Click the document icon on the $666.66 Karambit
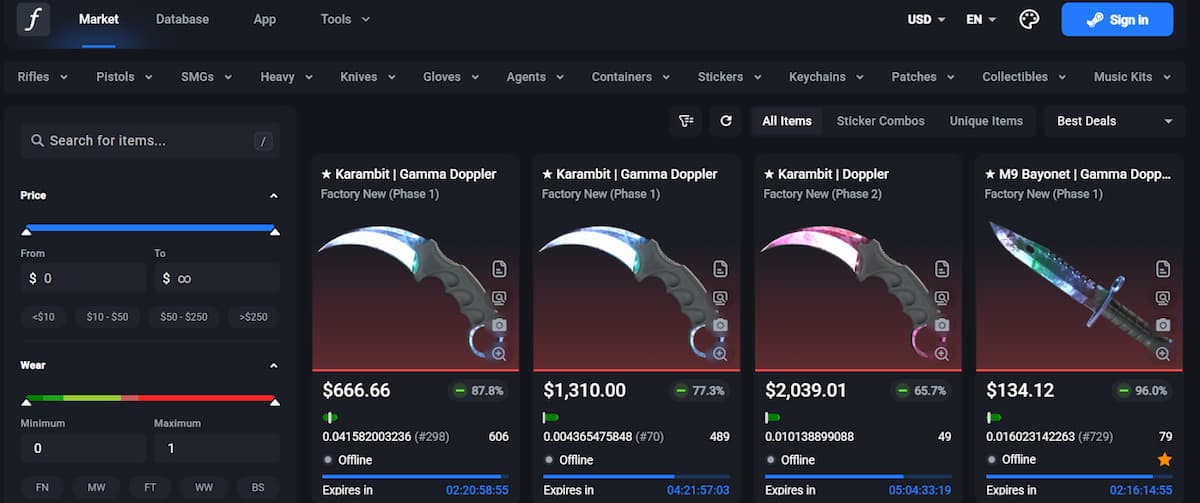This screenshot has height=503, width=1200. [x=499, y=268]
